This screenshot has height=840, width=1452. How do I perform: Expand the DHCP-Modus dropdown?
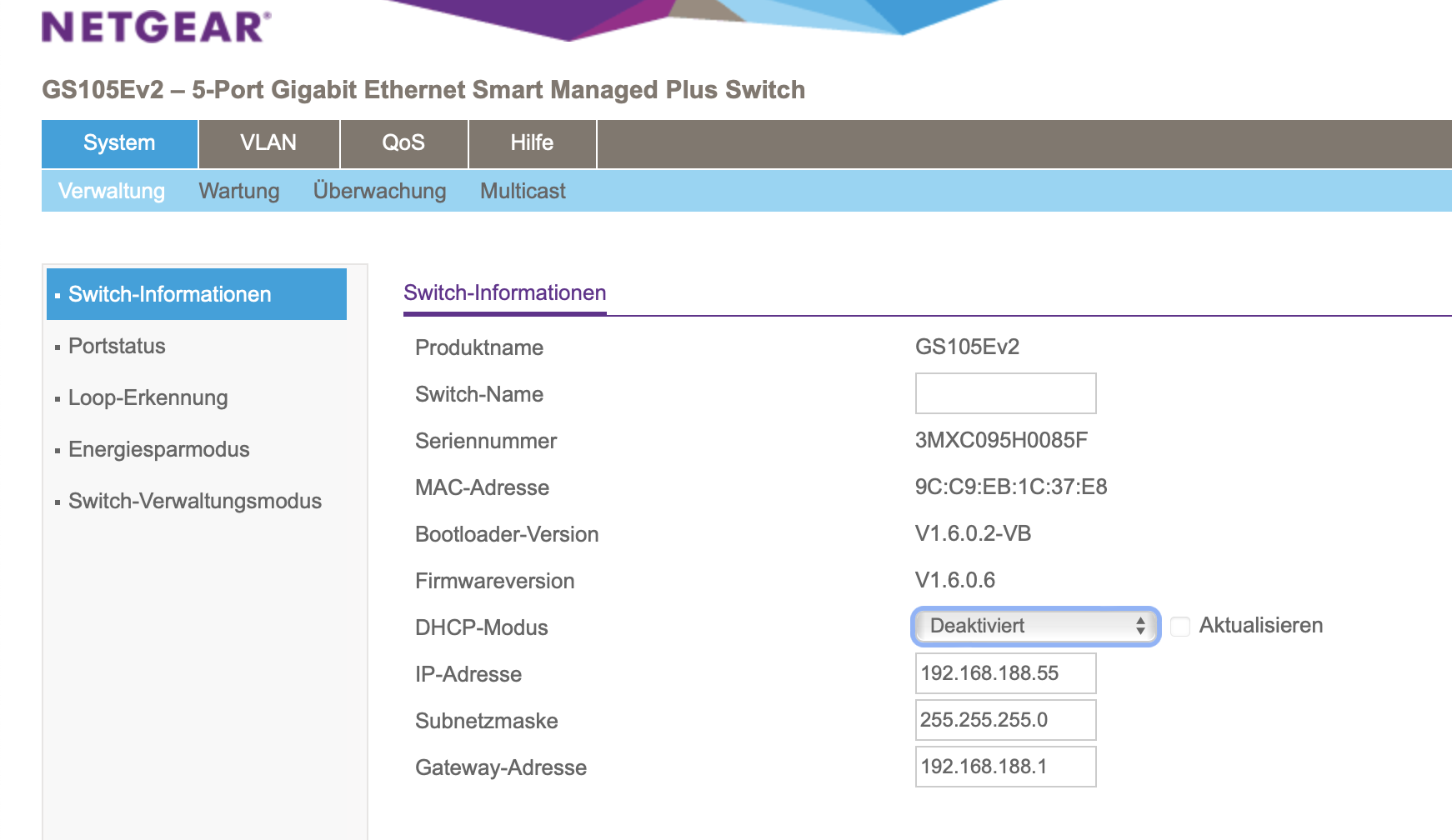[x=1035, y=626]
